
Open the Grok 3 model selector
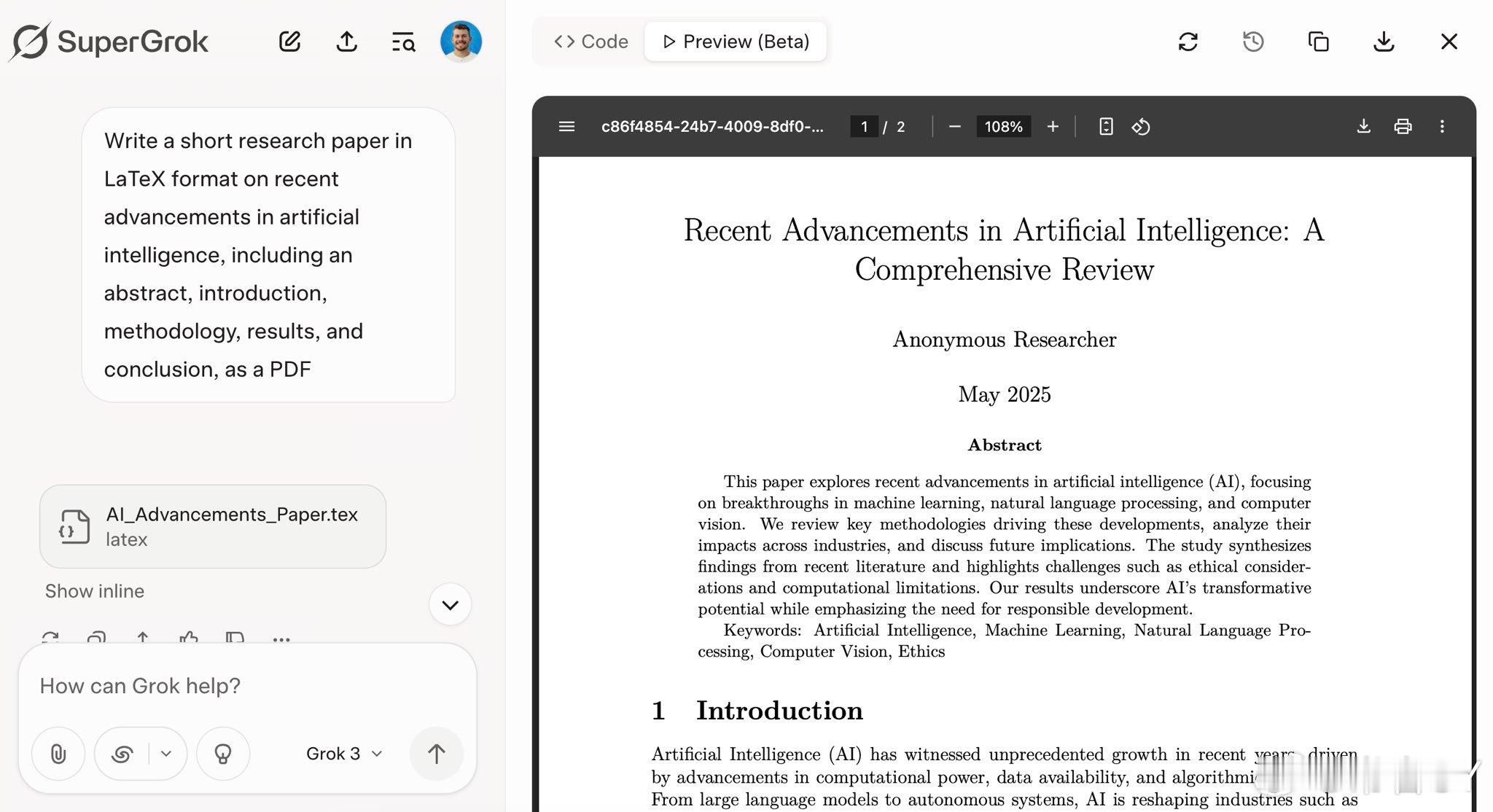pyautogui.click(x=344, y=754)
